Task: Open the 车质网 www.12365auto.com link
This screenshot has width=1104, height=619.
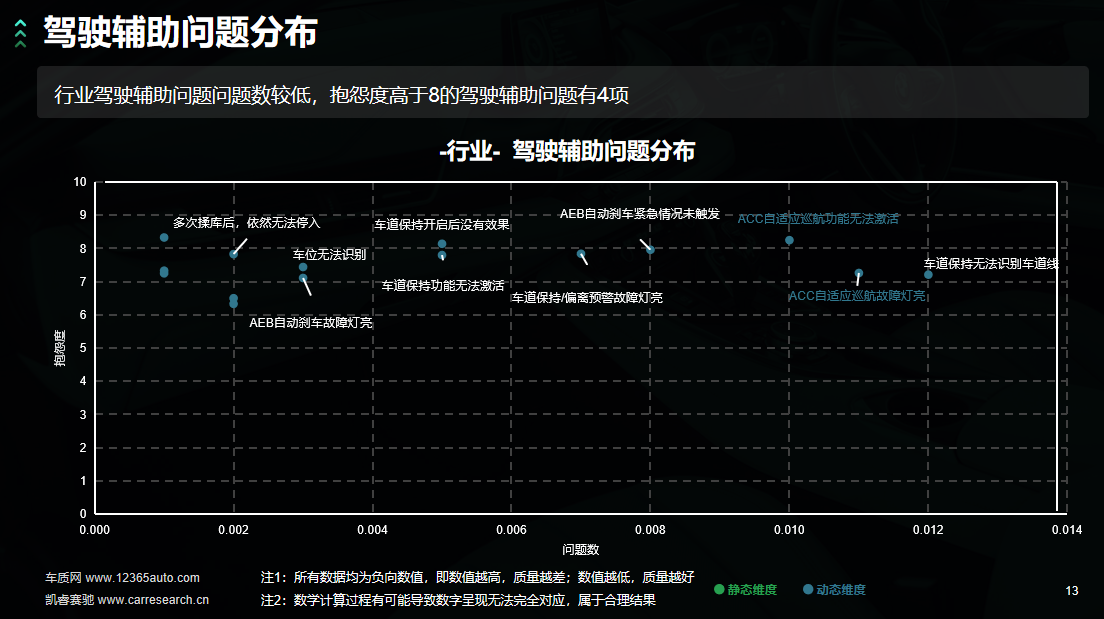Action: point(122,578)
